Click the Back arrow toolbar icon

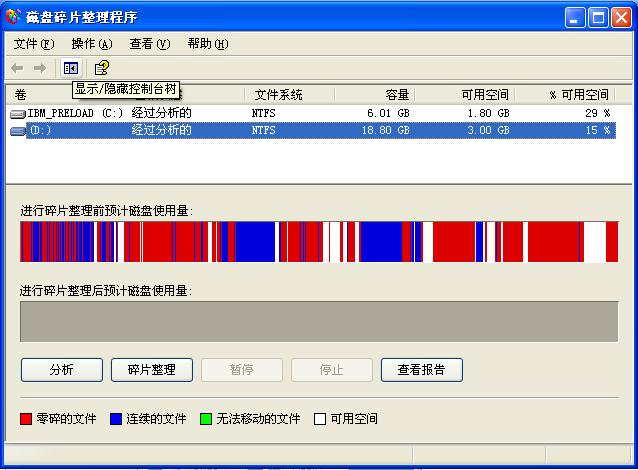pyautogui.click(x=17, y=68)
